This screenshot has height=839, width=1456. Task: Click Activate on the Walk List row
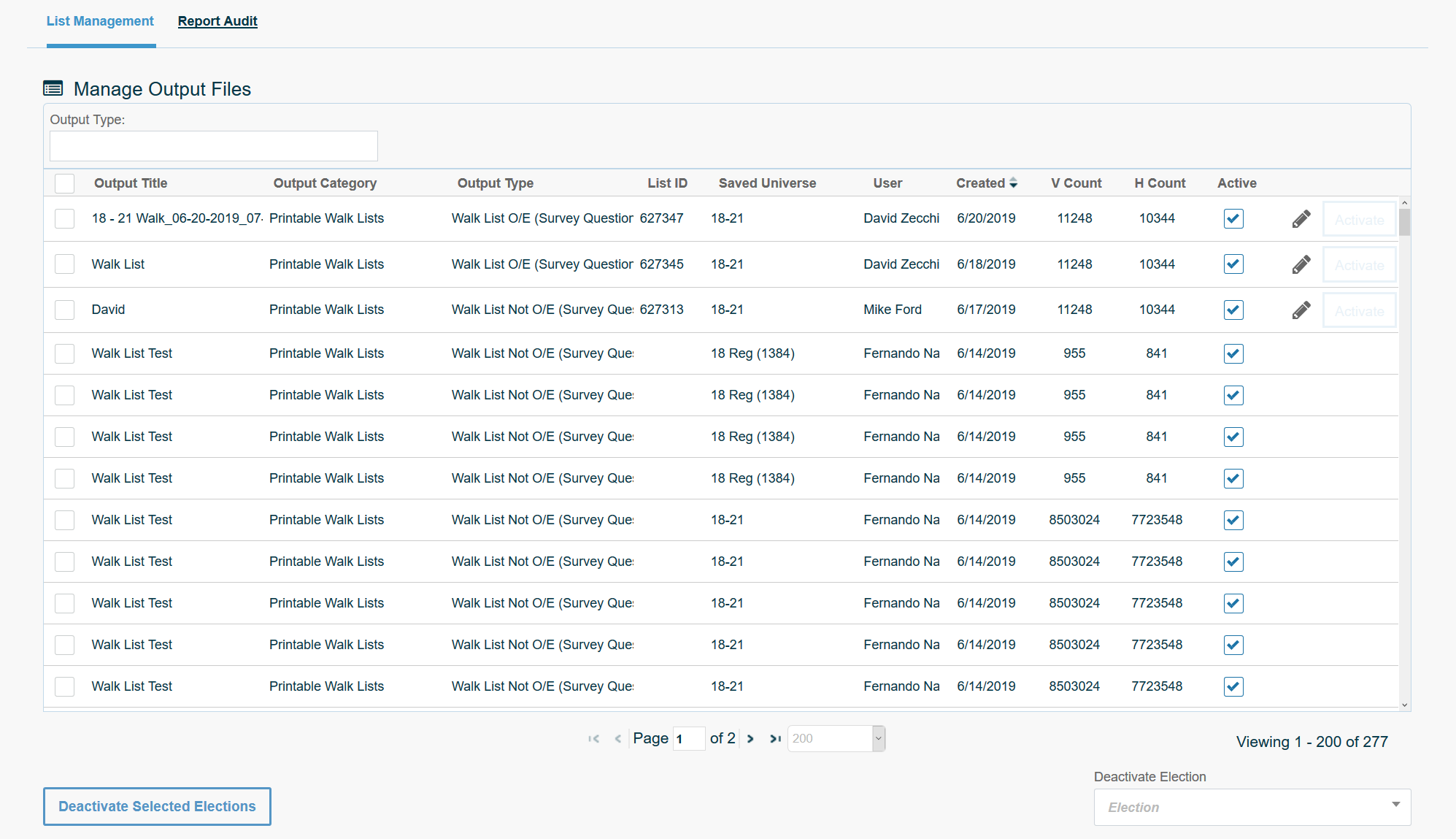1358,264
